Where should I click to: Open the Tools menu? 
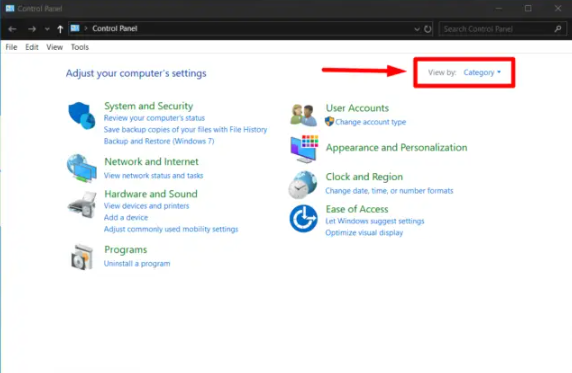(80, 47)
